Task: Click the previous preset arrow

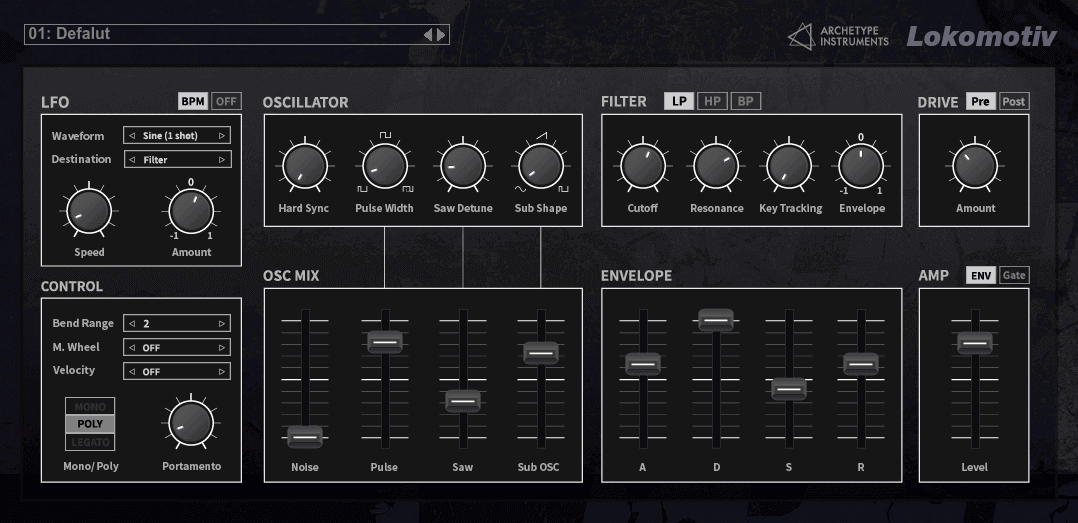Action: click(x=428, y=34)
